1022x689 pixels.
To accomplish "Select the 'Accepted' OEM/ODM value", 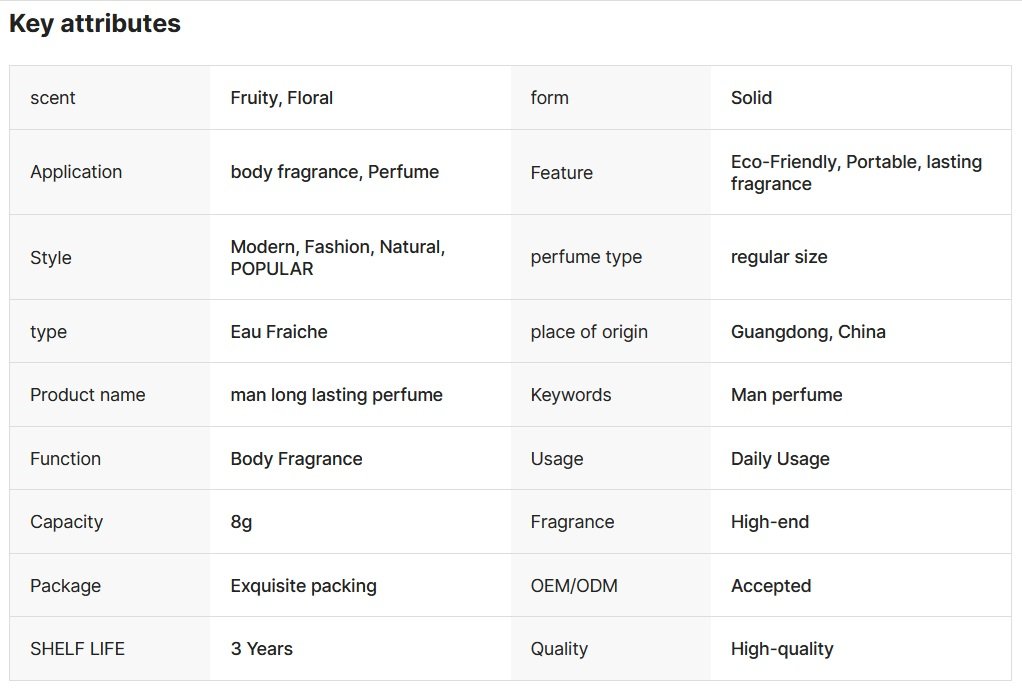I will 771,586.
